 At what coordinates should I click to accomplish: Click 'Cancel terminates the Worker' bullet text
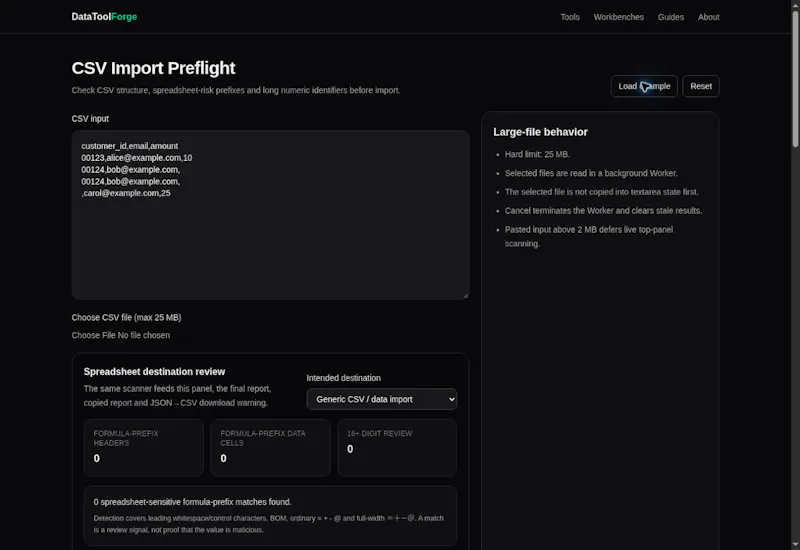click(603, 211)
